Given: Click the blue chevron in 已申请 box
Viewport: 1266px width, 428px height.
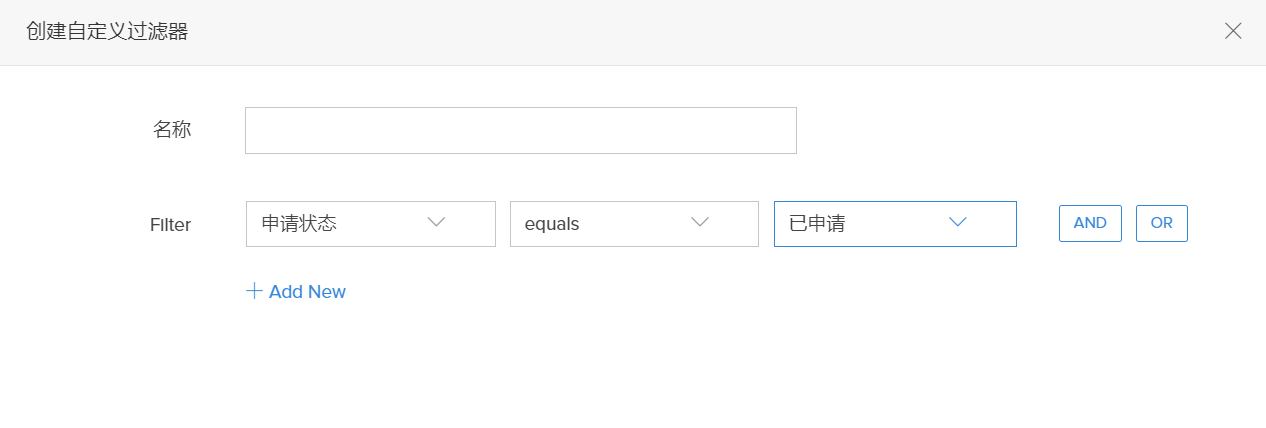Looking at the screenshot, I should pos(958,222).
